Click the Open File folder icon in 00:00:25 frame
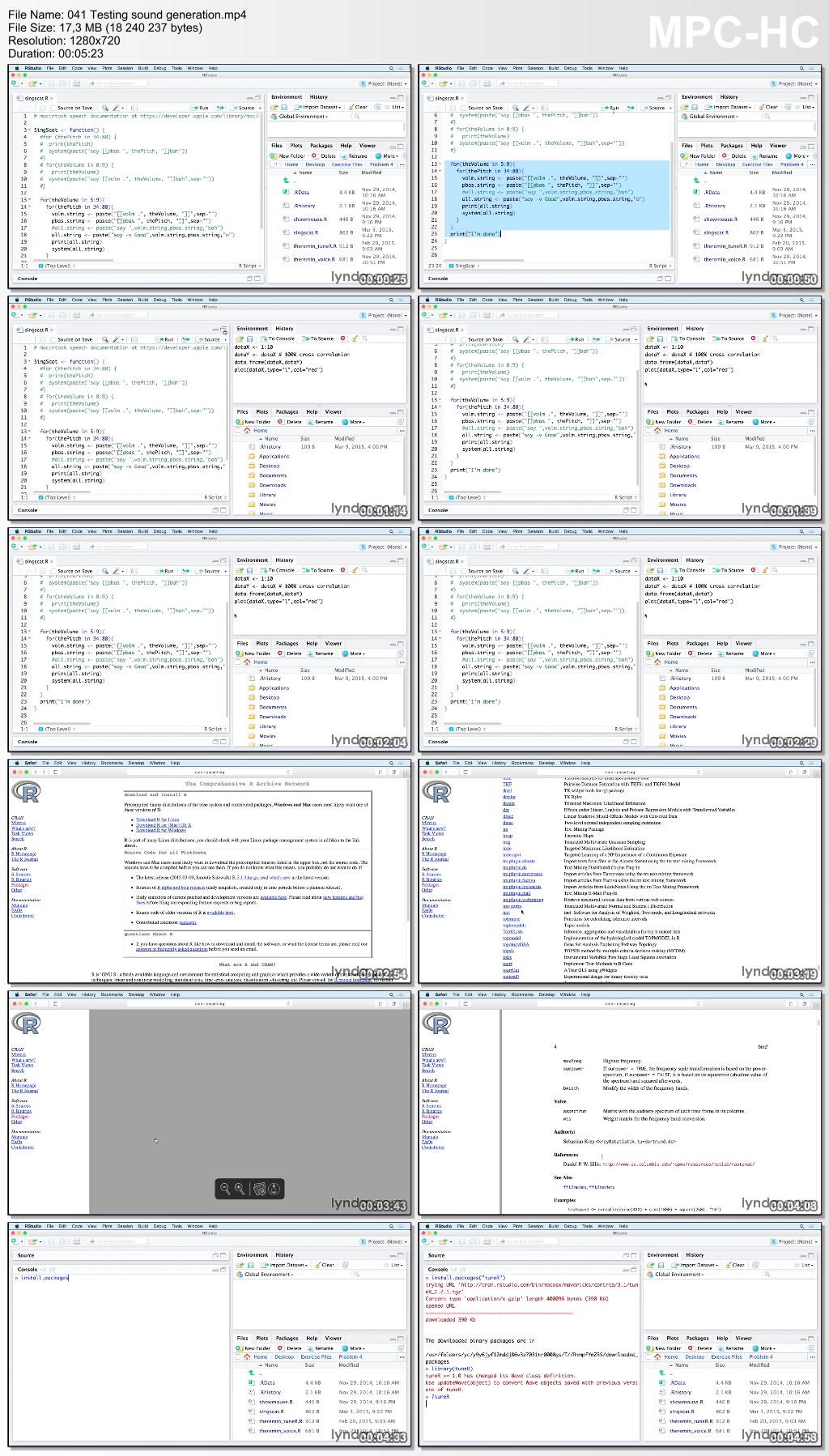Viewport: 829px width, 1456px height. coord(34,83)
